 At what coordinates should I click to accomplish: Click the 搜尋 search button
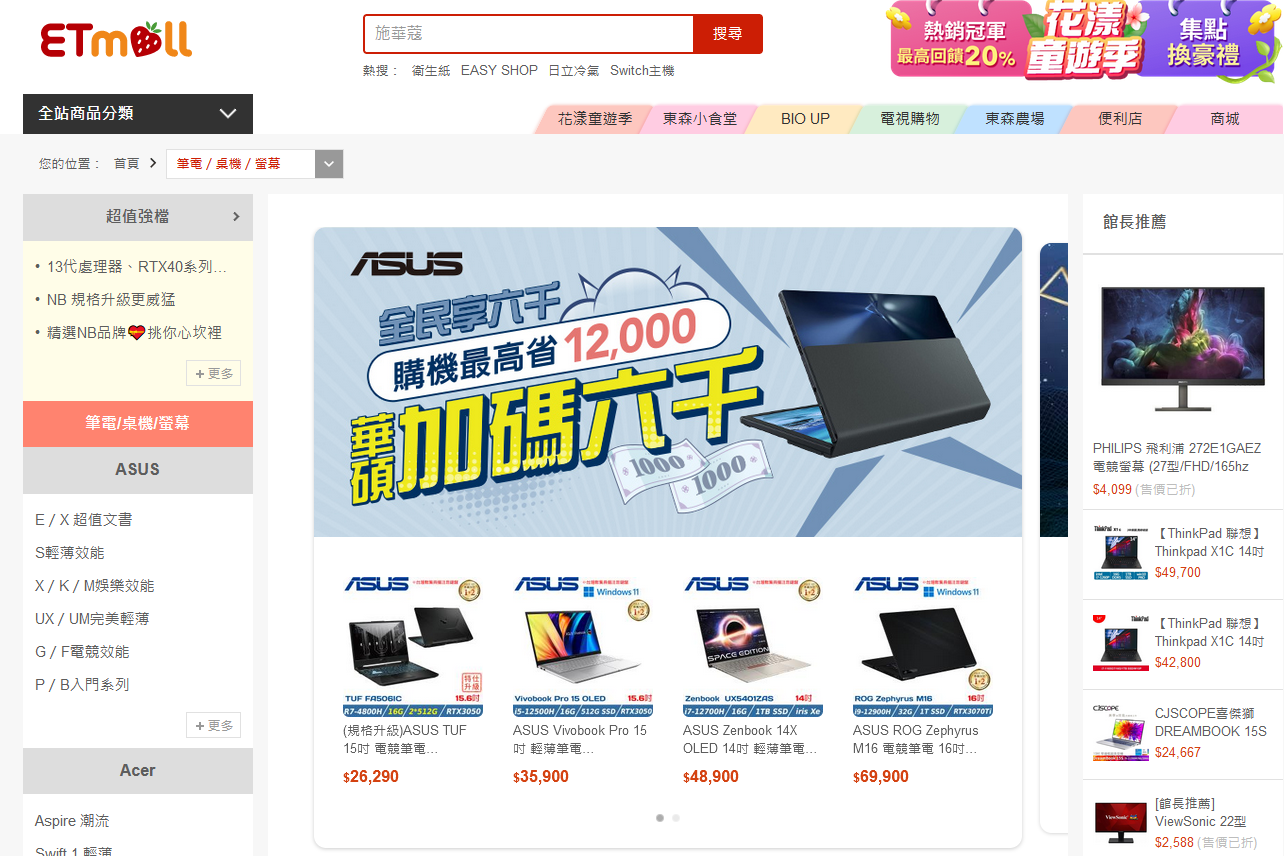tap(728, 34)
